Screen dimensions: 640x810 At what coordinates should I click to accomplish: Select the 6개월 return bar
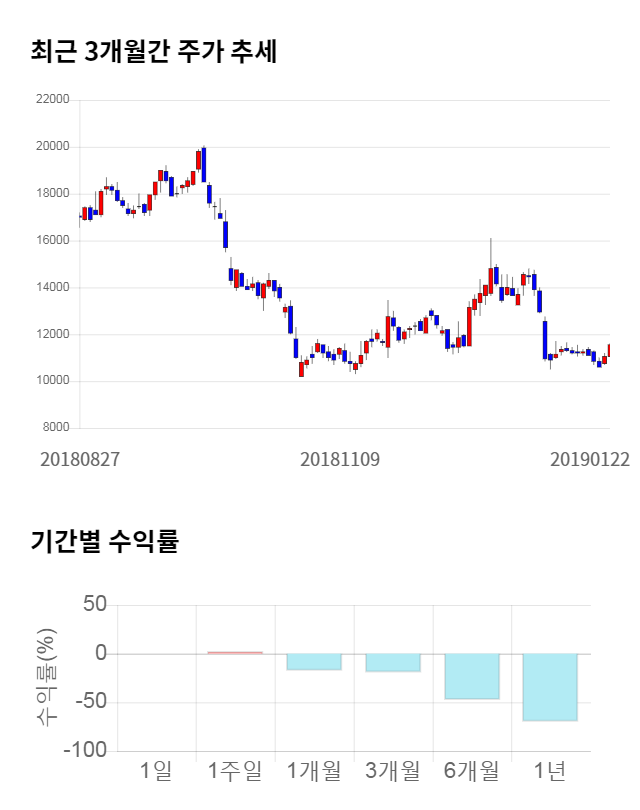(471, 676)
